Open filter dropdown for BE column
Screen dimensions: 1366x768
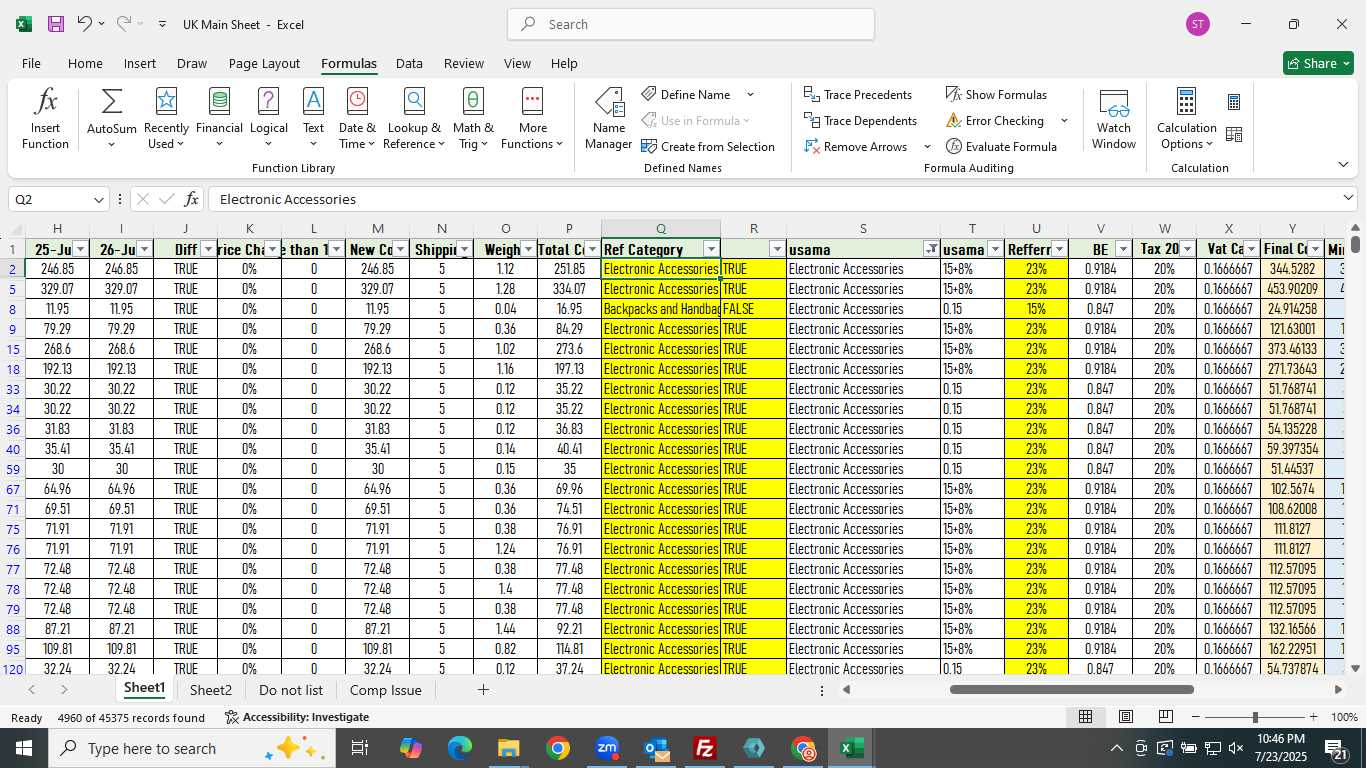tap(1123, 249)
